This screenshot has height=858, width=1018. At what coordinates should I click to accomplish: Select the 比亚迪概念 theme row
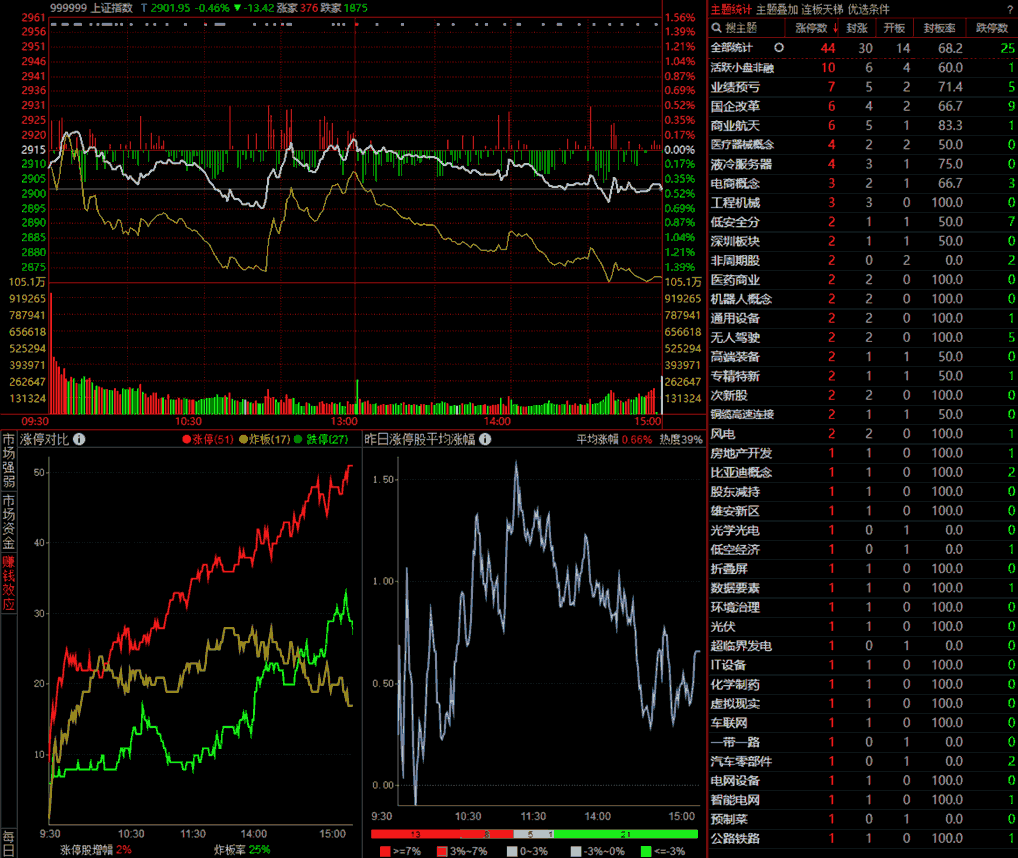(x=863, y=472)
